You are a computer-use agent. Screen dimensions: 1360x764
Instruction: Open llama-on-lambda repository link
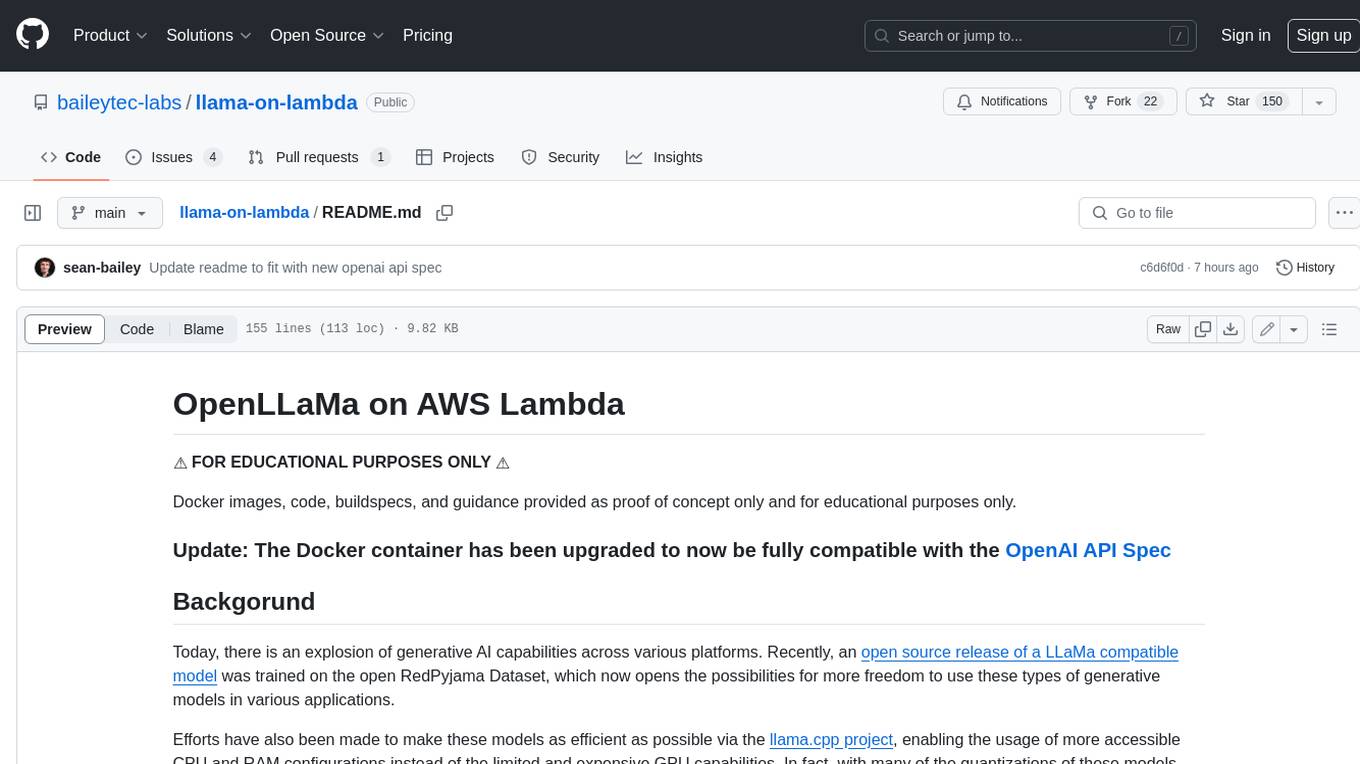tap(276, 102)
